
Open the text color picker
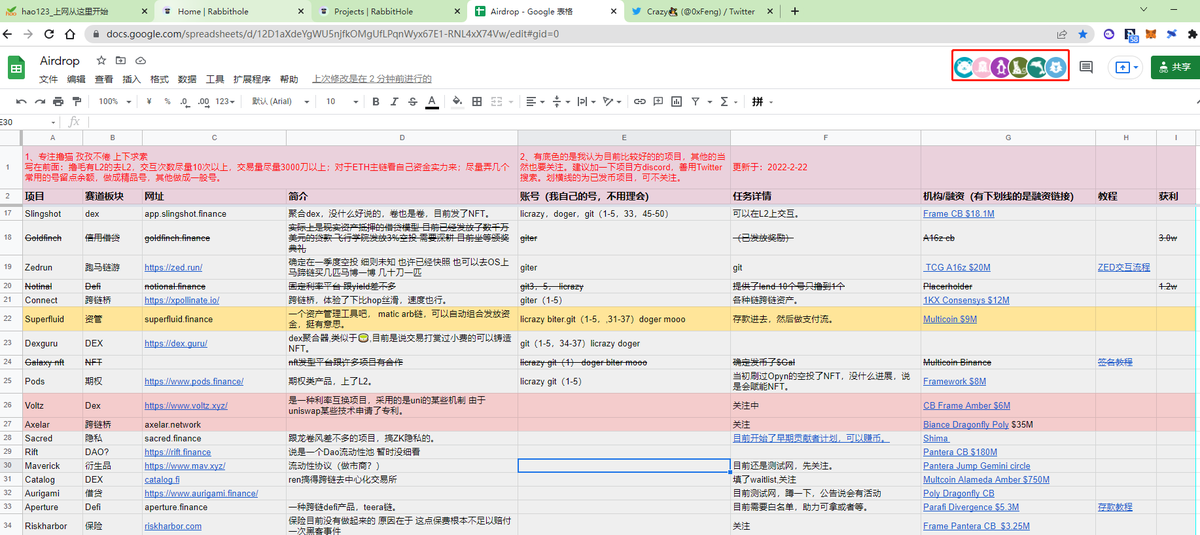pyautogui.click(x=432, y=101)
